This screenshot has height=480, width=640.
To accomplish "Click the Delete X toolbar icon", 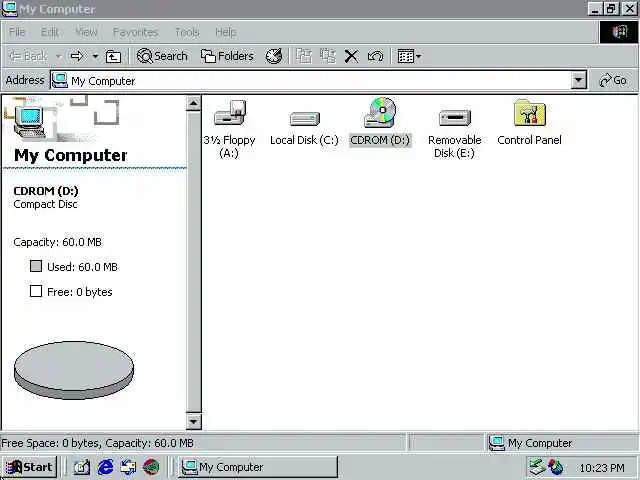I will tap(351, 56).
